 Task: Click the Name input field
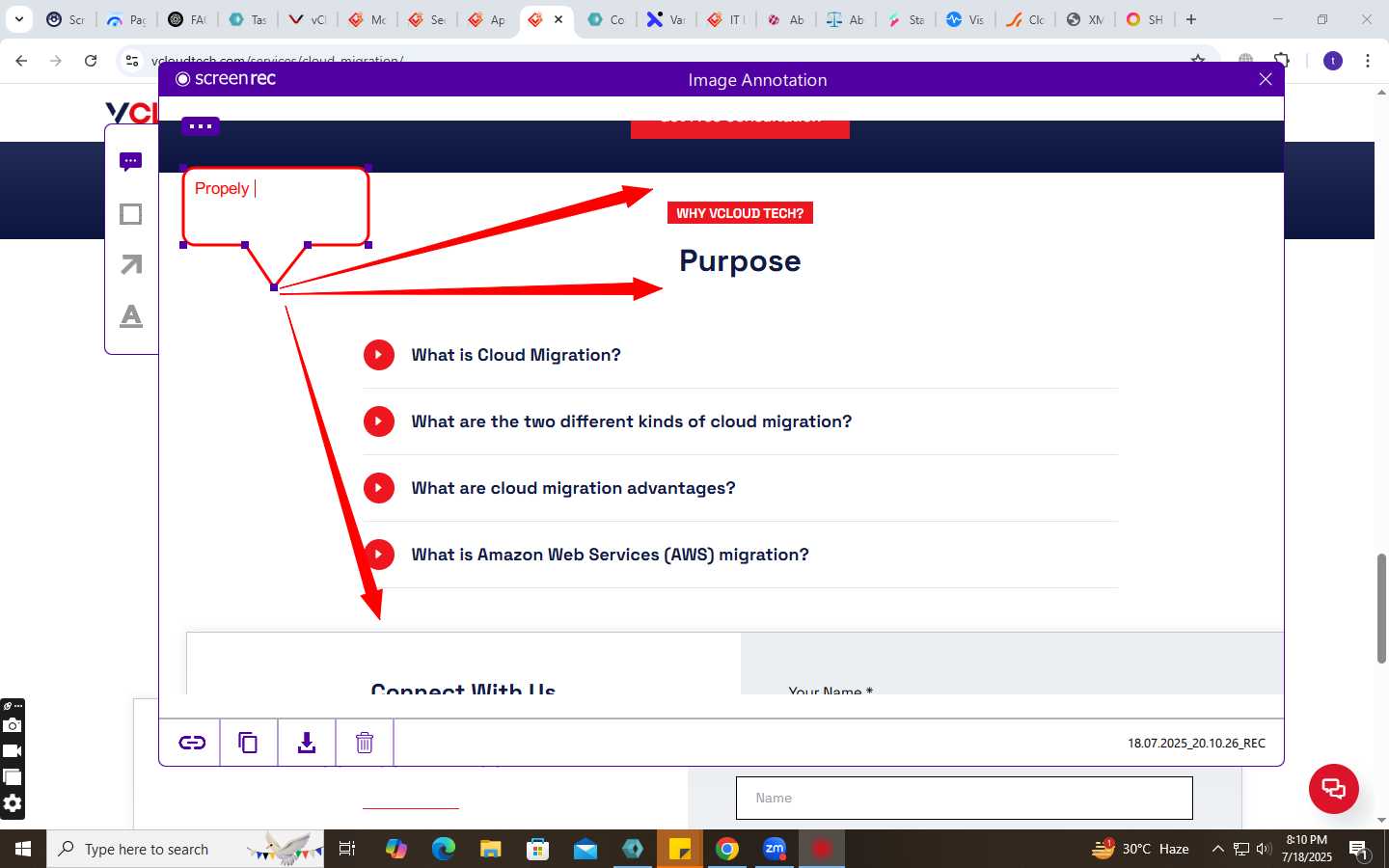(x=965, y=798)
